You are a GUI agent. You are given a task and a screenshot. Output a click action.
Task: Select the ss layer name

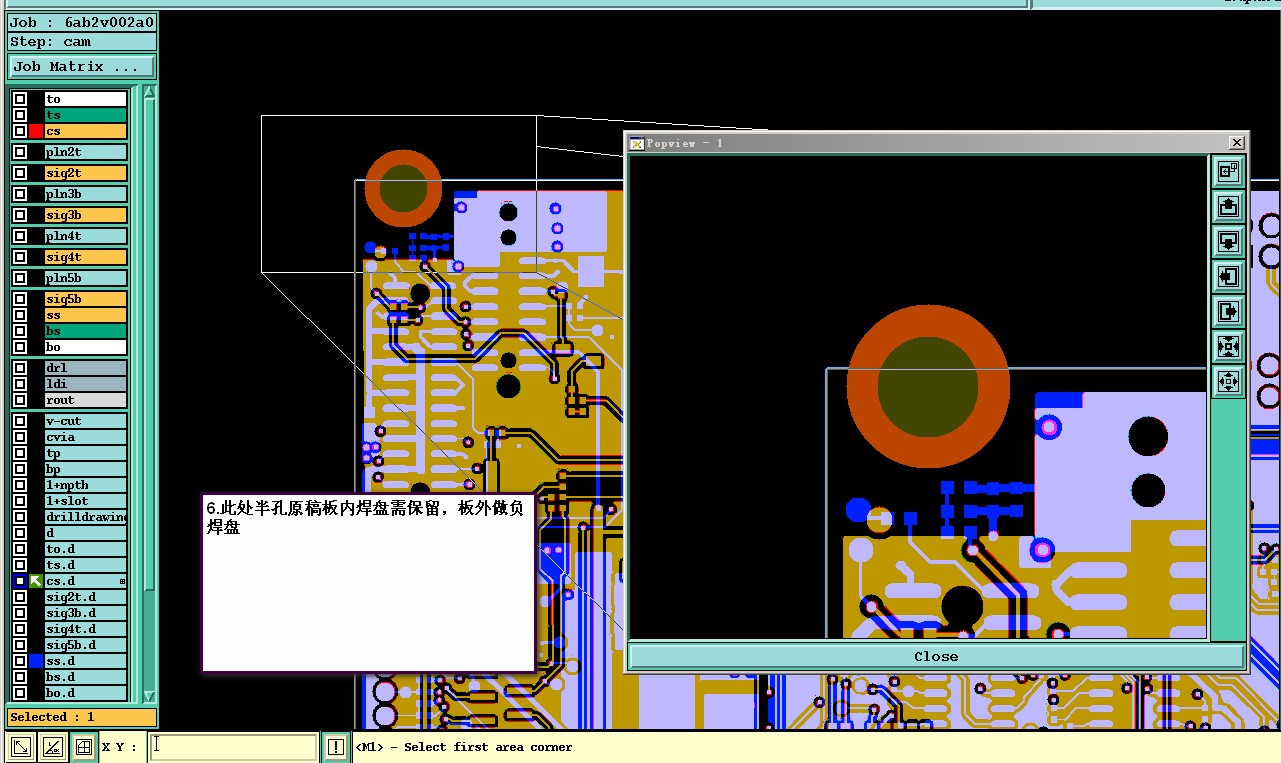[86, 315]
